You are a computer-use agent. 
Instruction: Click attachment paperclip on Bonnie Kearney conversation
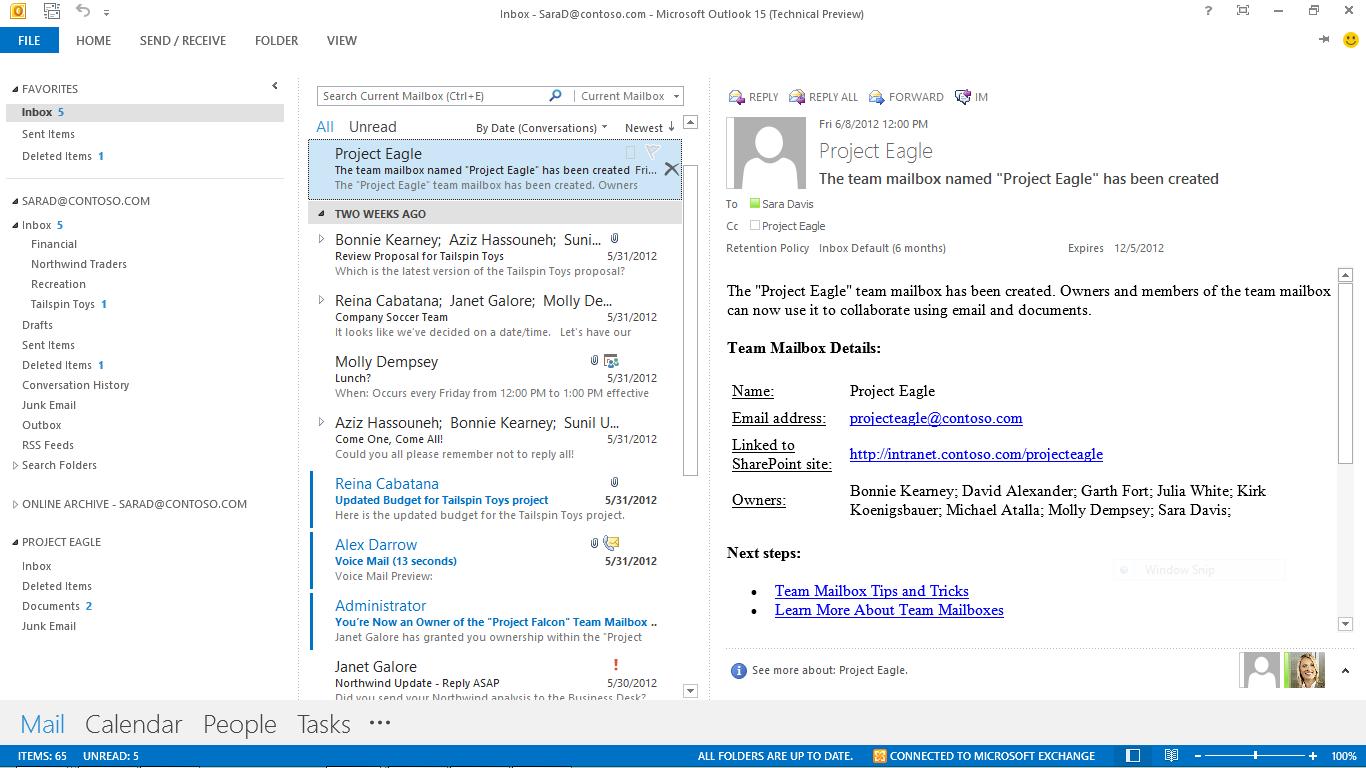(x=614, y=239)
